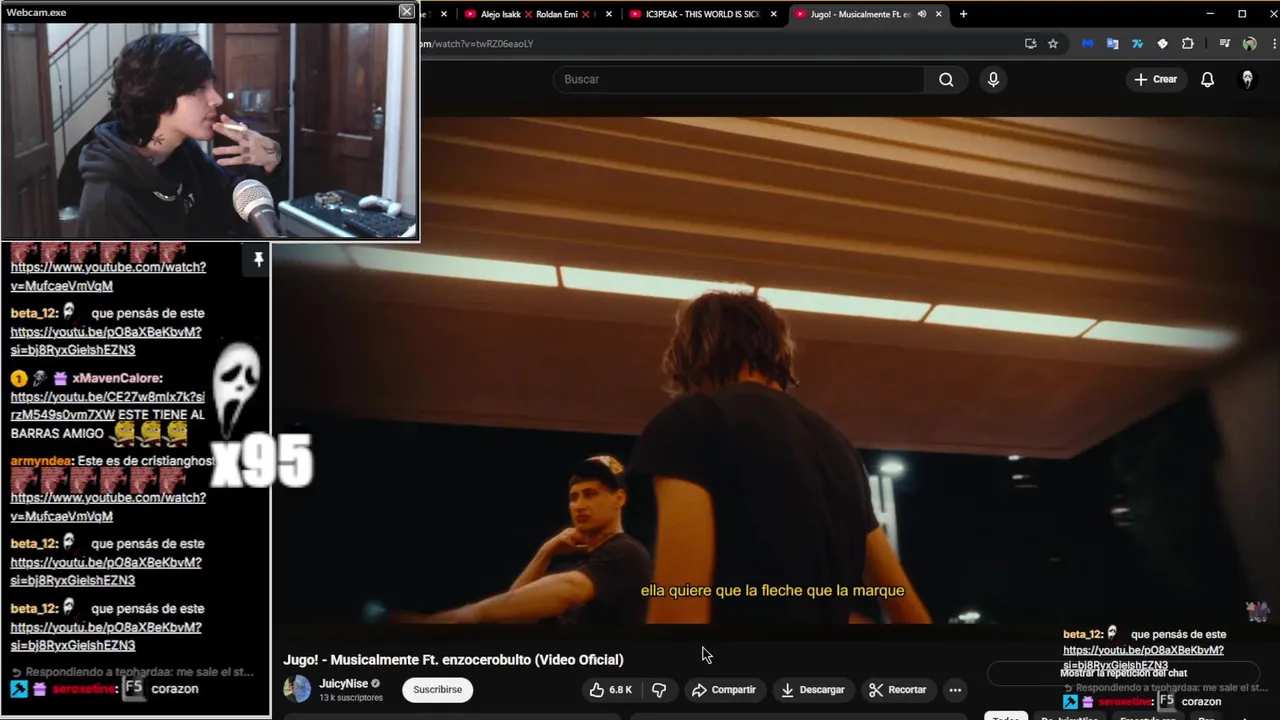
Task: Open YouTube notifications bell
Action: click(1207, 79)
